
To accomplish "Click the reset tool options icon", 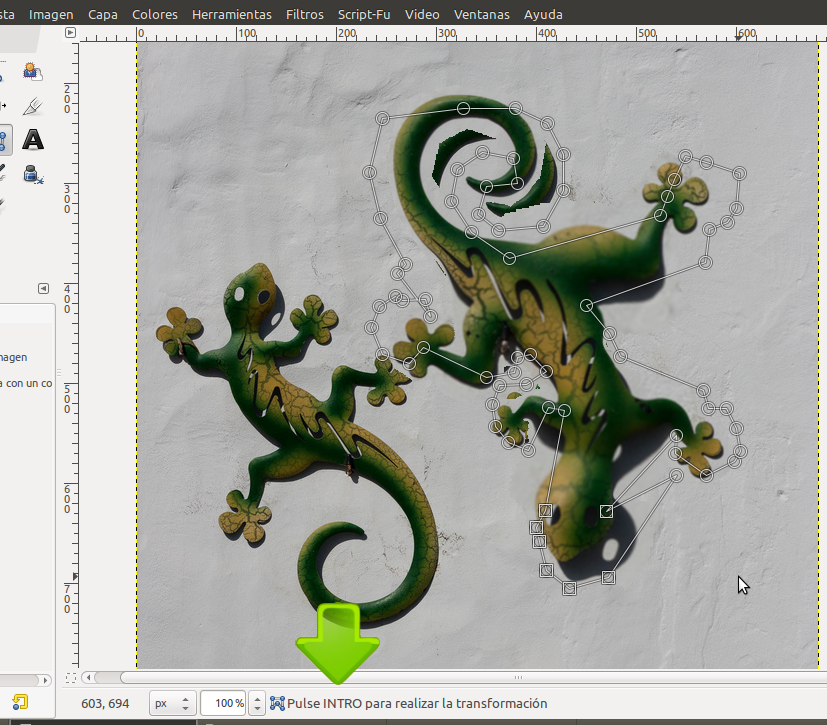I will (x=20, y=702).
